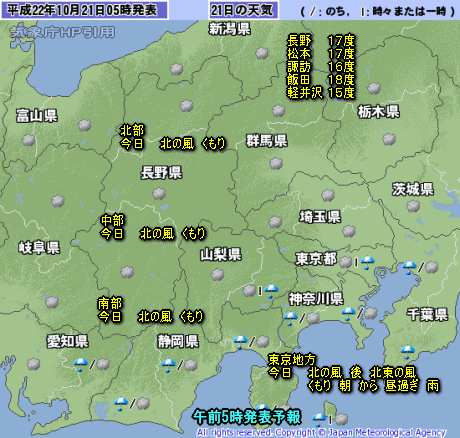Click the cloud icon right of 茨城県 label
The width and height of the screenshot is (460, 438).
pyautogui.click(x=413, y=206)
